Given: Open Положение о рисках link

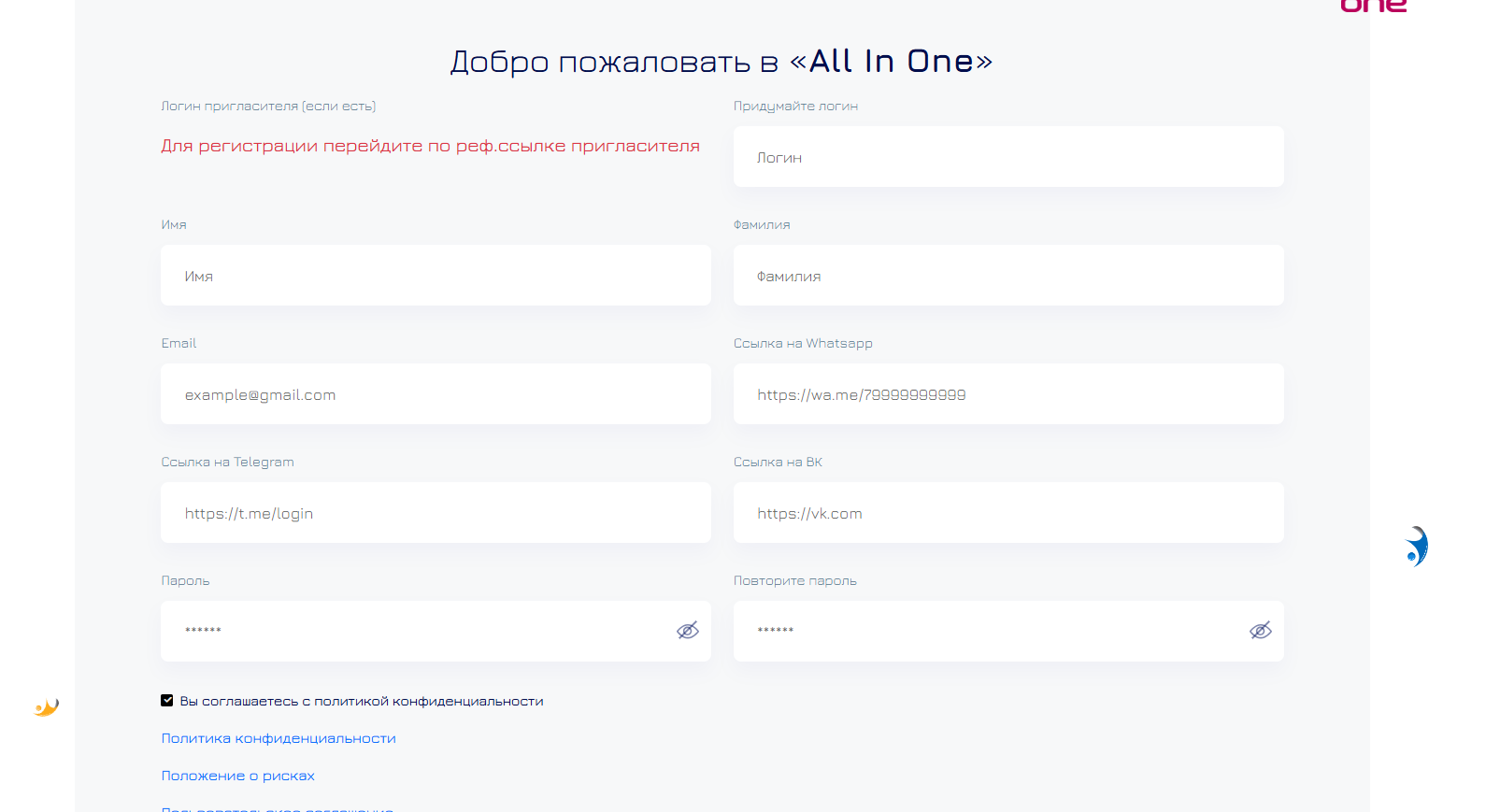Looking at the screenshot, I should coord(237,776).
